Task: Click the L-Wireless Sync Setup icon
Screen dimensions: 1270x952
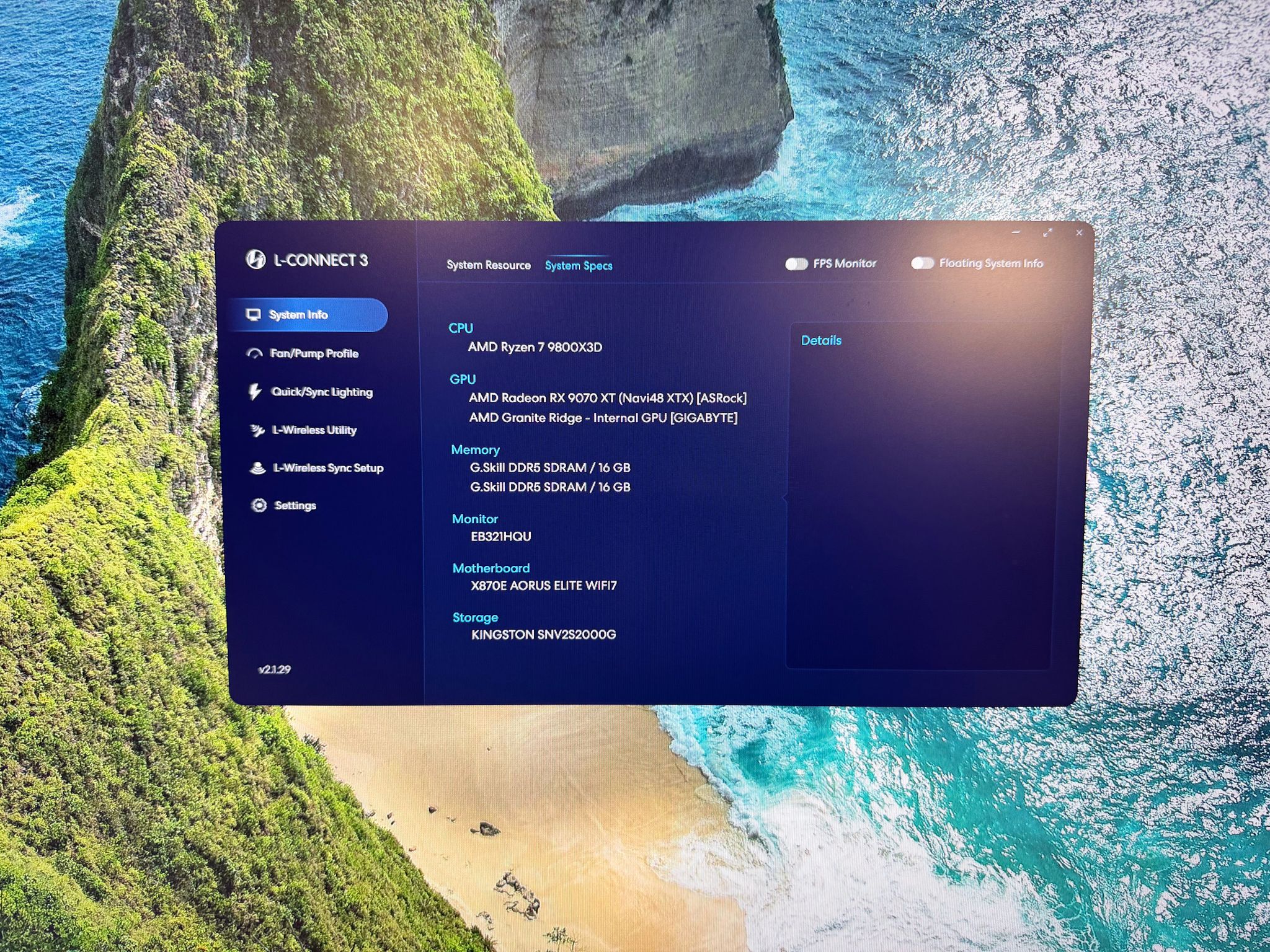Action: (258, 468)
